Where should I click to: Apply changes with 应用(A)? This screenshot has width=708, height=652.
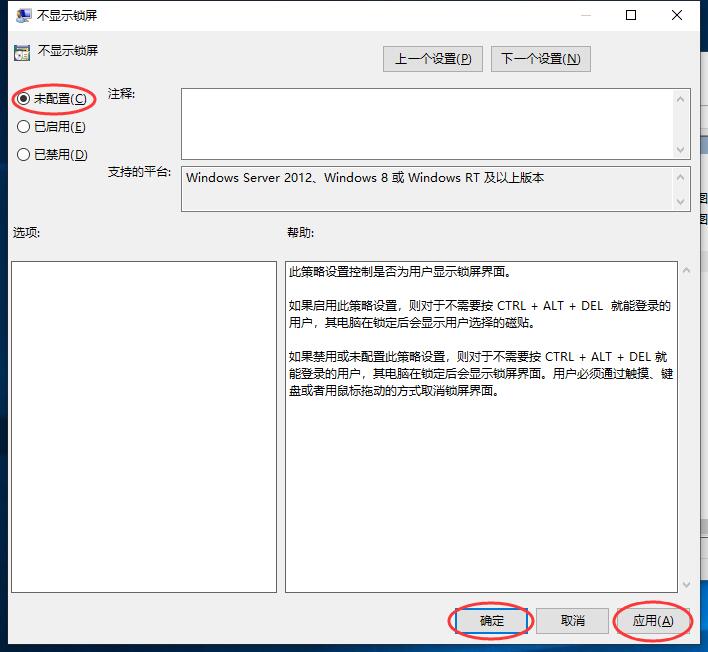pos(653,620)
